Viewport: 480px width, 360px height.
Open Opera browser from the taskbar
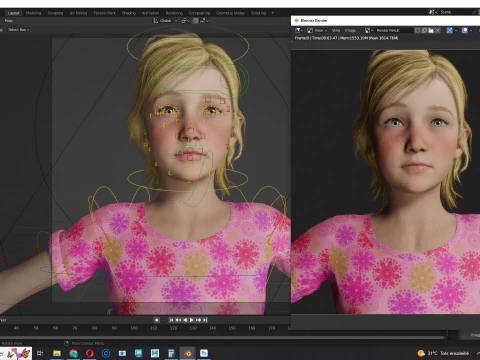(90, 353)
